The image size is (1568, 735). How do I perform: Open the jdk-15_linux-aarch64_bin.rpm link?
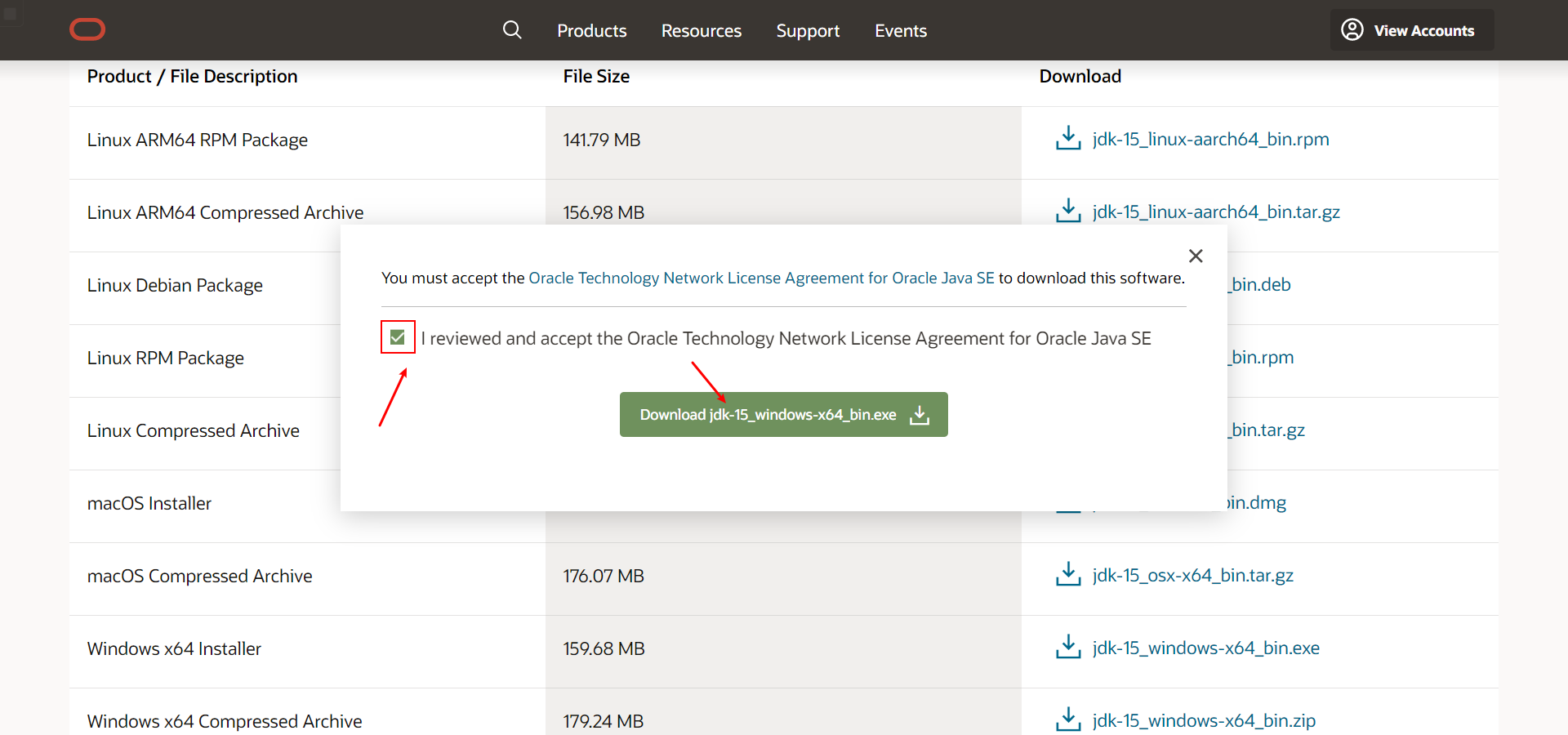[1211, 139]
